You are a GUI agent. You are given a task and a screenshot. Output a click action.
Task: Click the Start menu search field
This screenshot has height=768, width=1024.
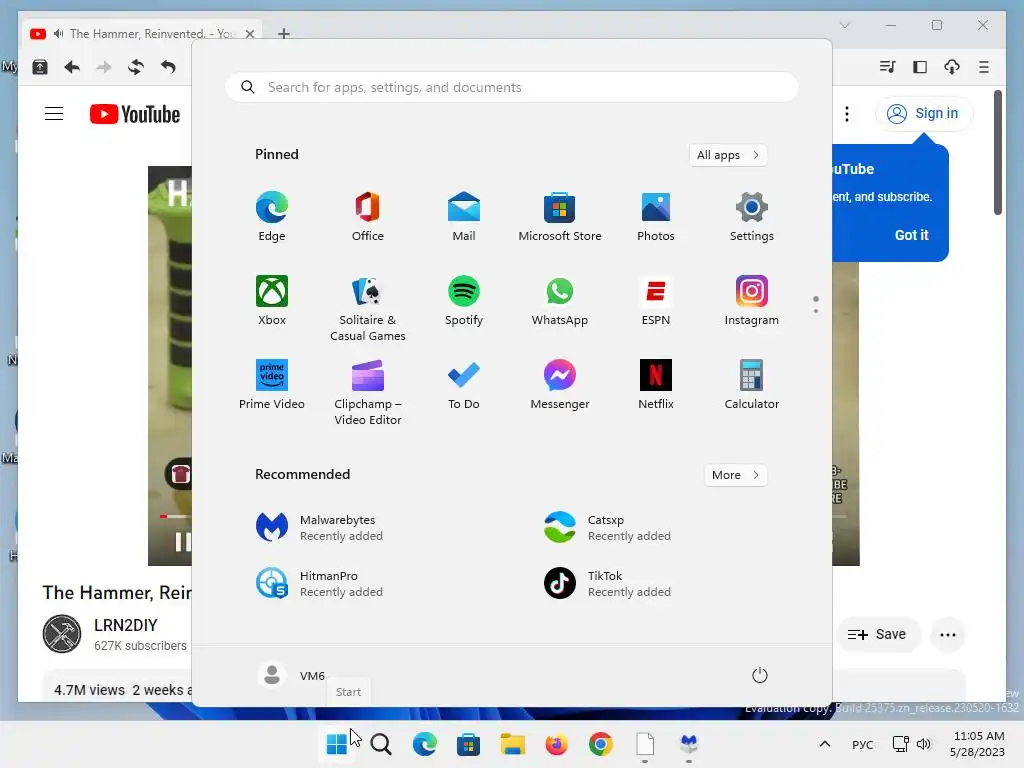pos(512,88)
